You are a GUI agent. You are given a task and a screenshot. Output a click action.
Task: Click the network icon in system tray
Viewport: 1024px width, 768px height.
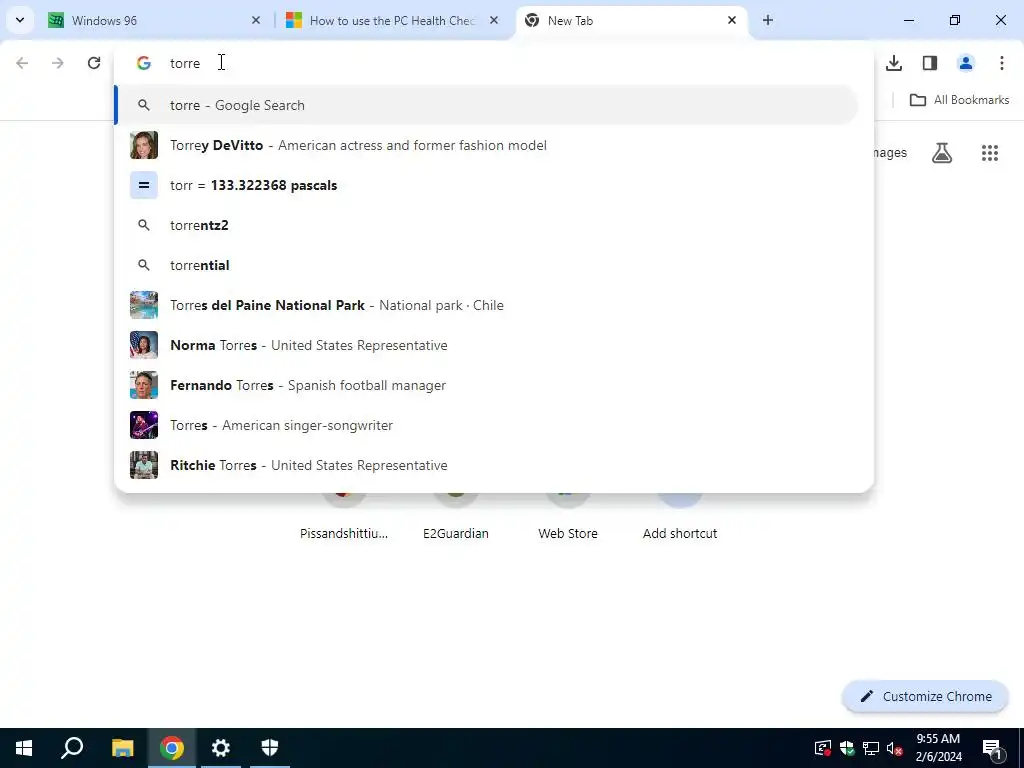coord(871,748)
